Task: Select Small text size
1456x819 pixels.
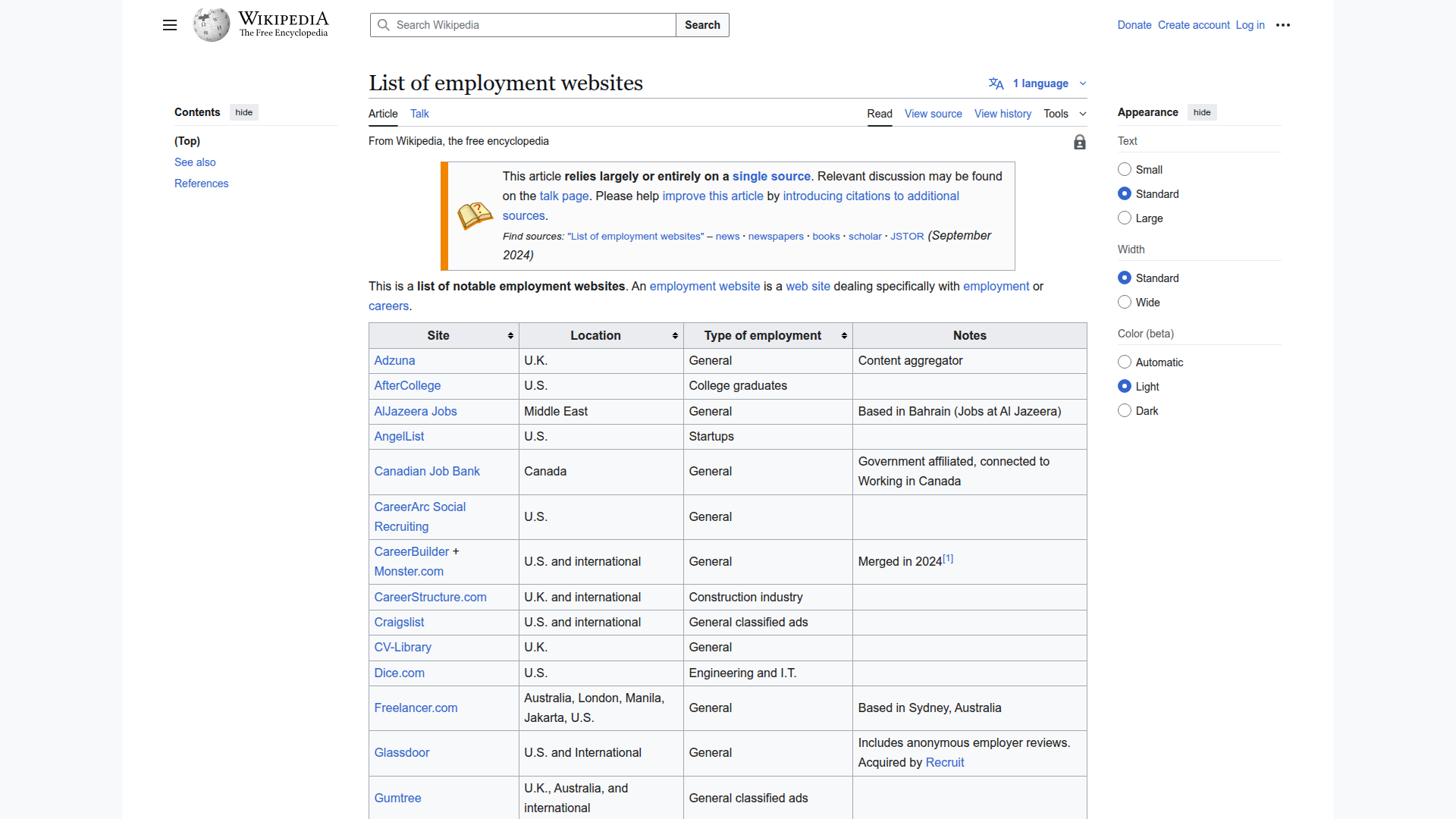Action: click(x=1125, y=170)
